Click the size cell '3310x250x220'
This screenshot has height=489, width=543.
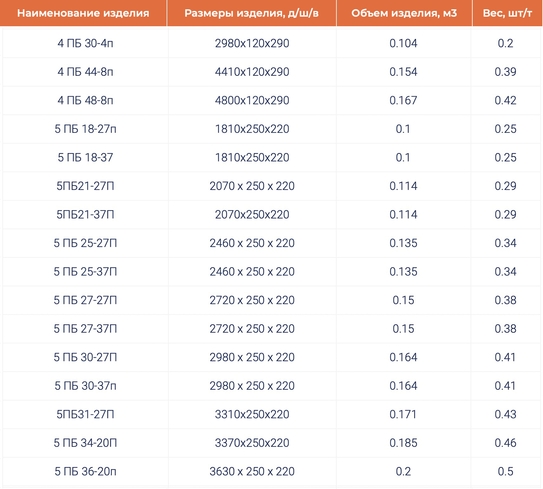252,414
